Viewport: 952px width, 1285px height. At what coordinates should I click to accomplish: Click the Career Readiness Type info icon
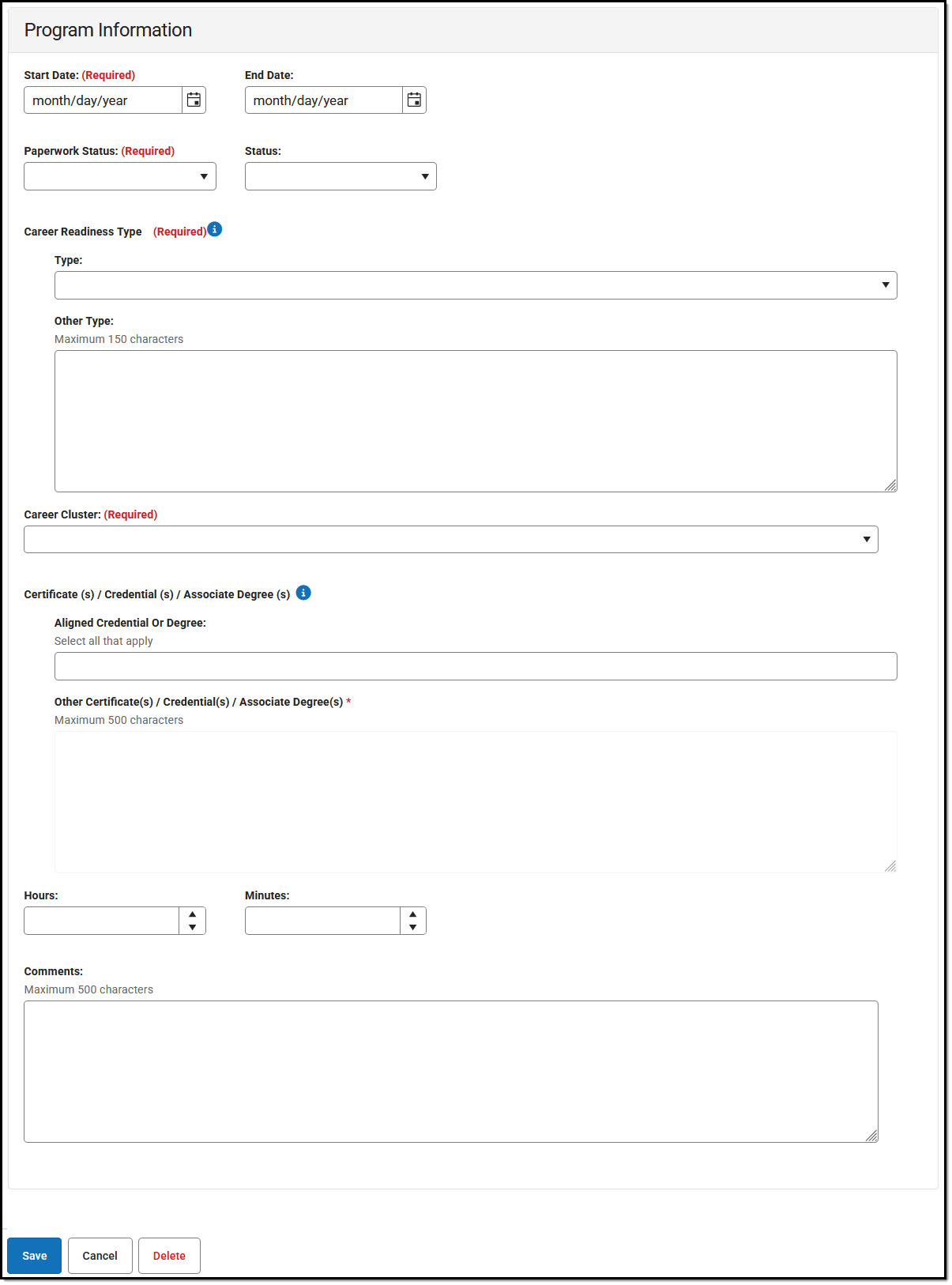pyautogui.click(x=215, y=229)
